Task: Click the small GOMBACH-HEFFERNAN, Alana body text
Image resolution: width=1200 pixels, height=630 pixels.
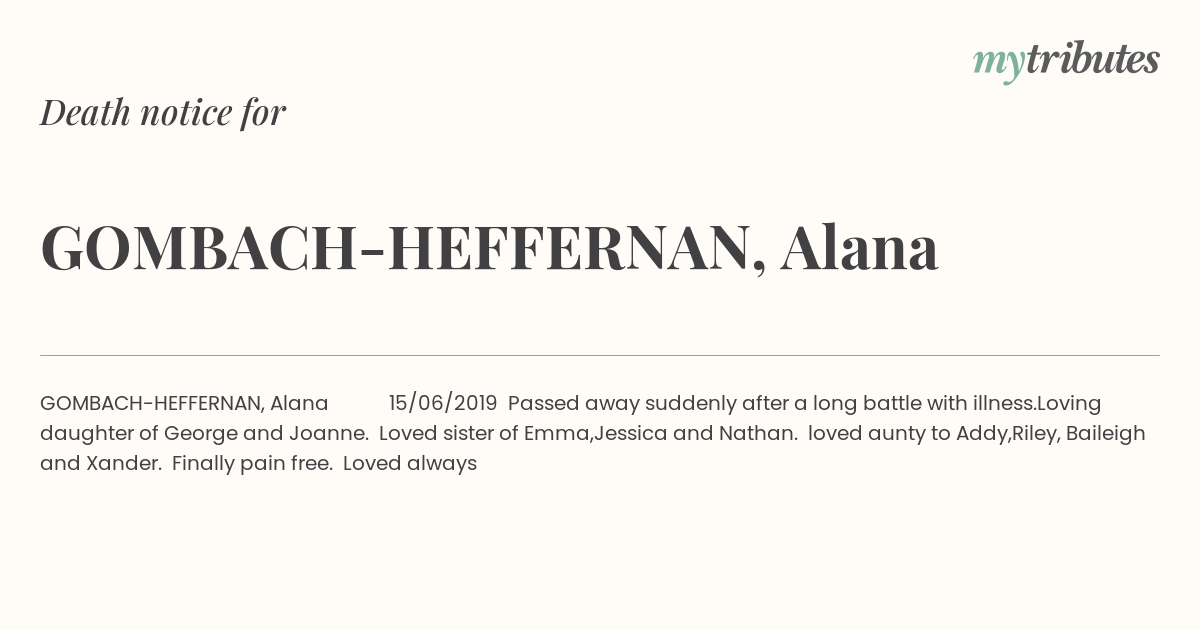Action: click(184, 403)
